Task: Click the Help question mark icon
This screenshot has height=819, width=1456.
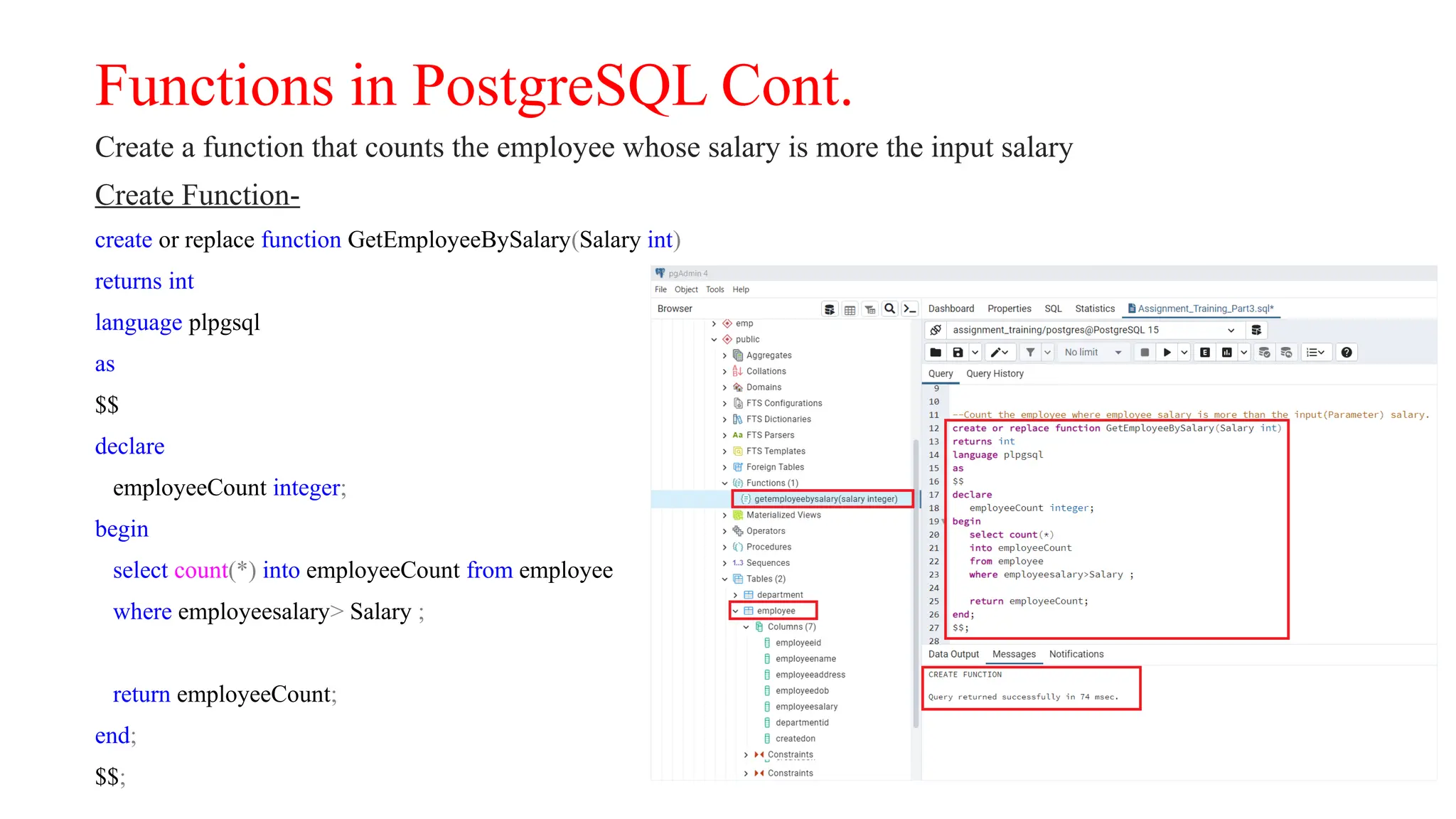Action: point(1347,353)
